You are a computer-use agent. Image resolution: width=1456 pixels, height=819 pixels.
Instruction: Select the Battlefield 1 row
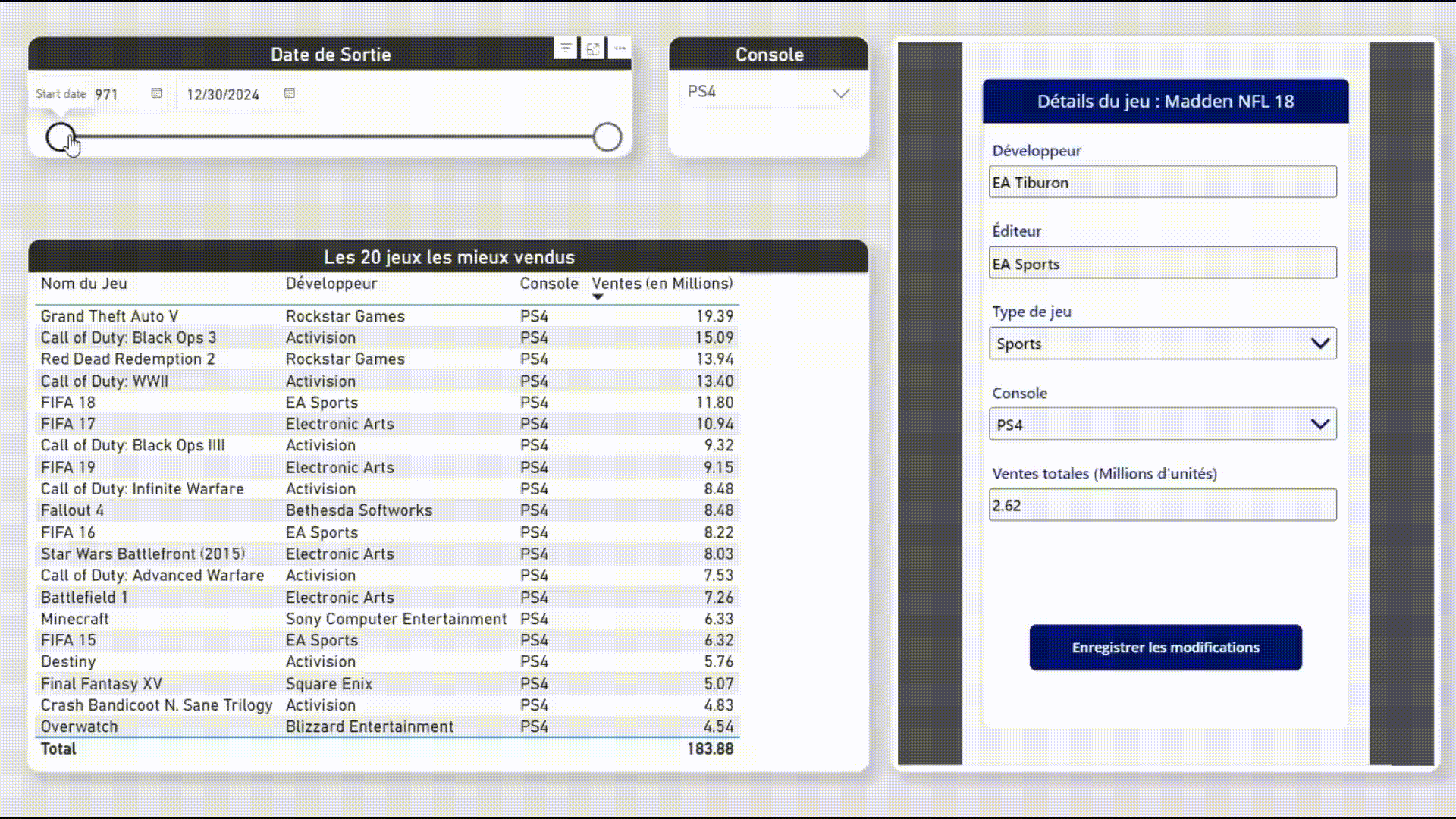387,597
